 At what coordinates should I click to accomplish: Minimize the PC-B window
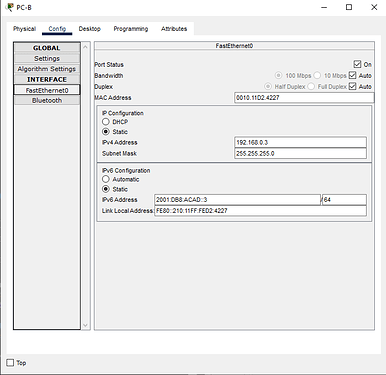click(324, 7)
